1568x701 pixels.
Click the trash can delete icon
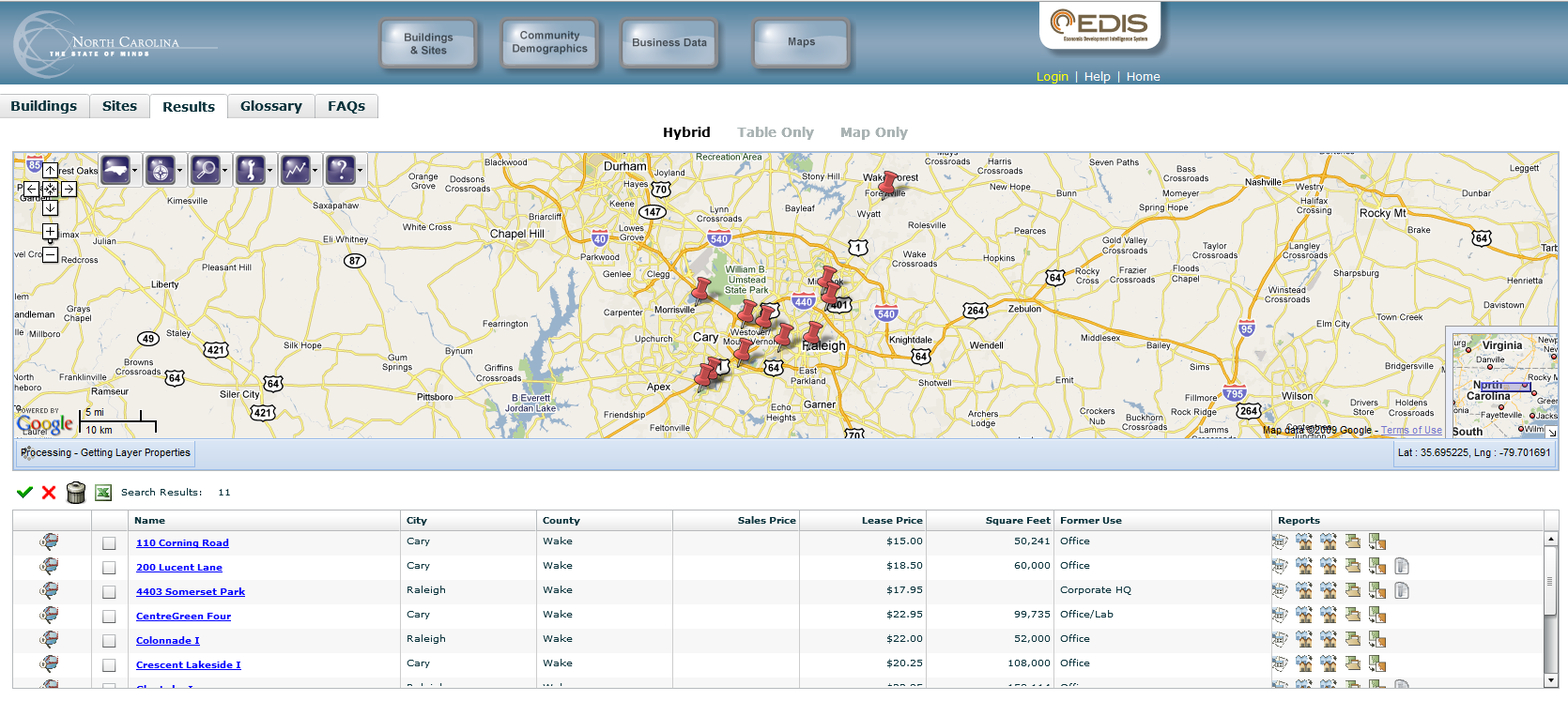[x=76, y=493]
